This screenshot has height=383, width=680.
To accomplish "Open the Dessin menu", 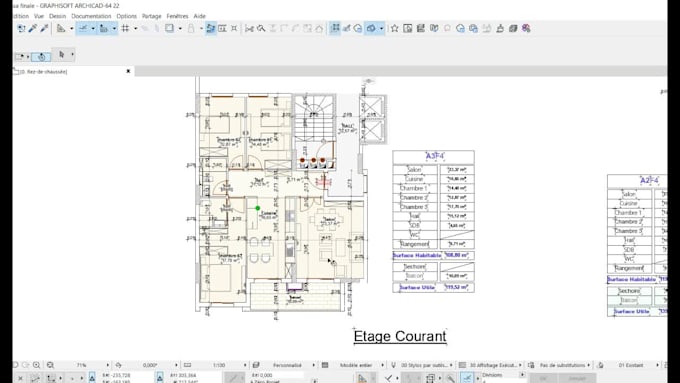I will tap(58, 16).
